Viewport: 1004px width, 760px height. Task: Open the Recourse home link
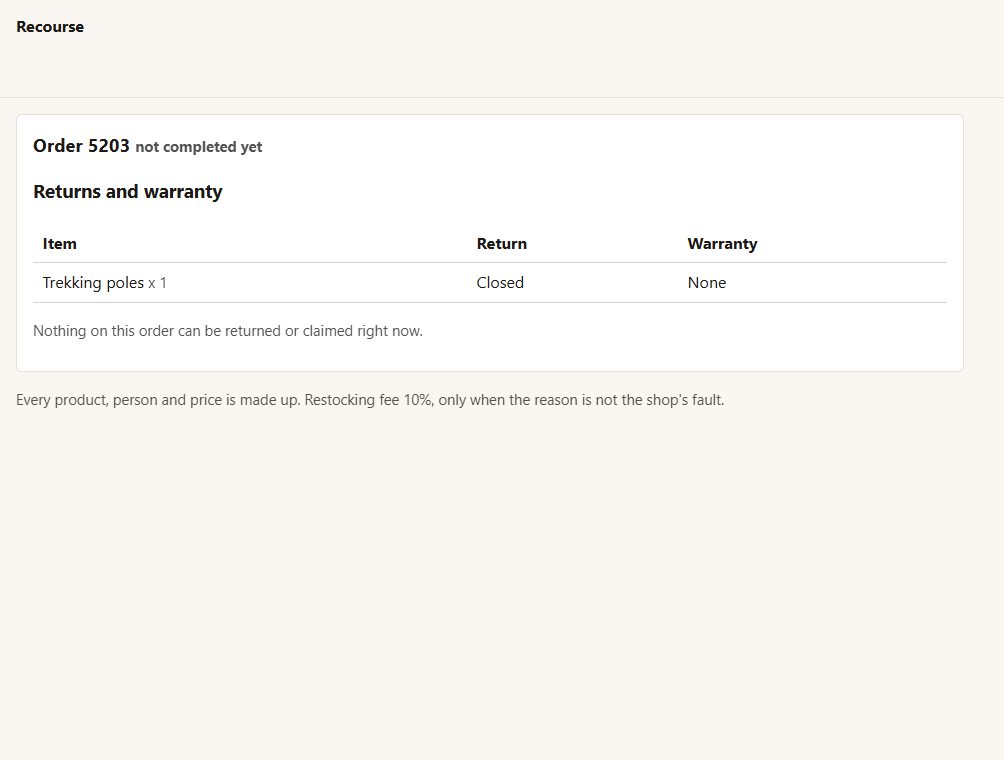(x=50, y=27)
